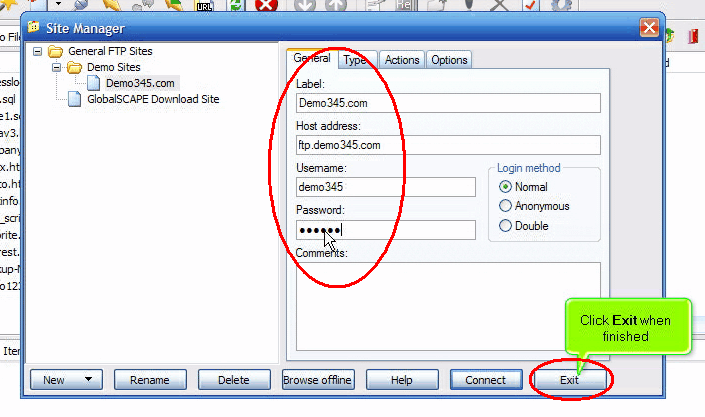This screenshot has width=705, height=417.
Task: Close the Site Manager dialog
Action: (649, 28)
